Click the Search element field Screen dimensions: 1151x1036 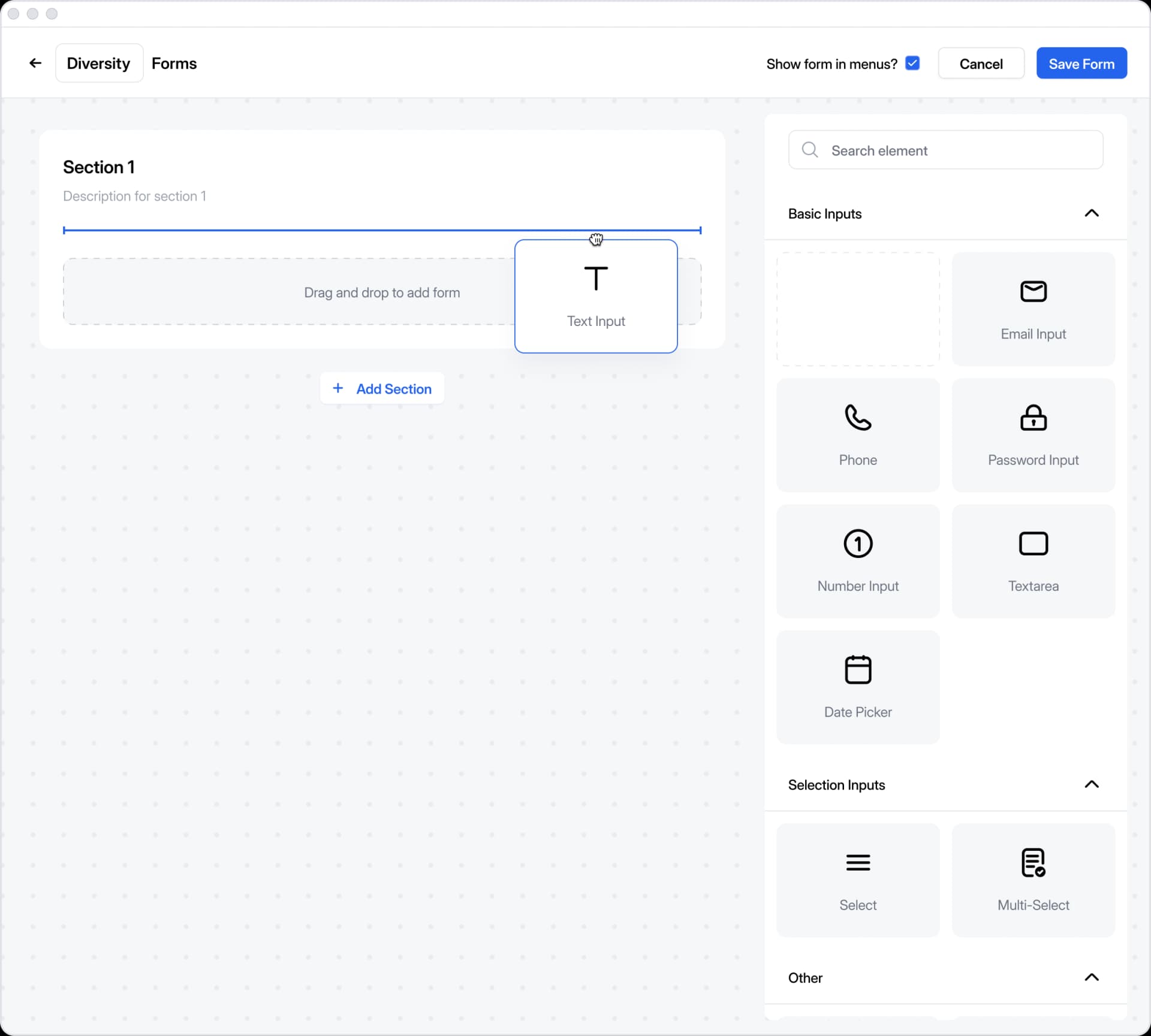[x=946, y=150]
